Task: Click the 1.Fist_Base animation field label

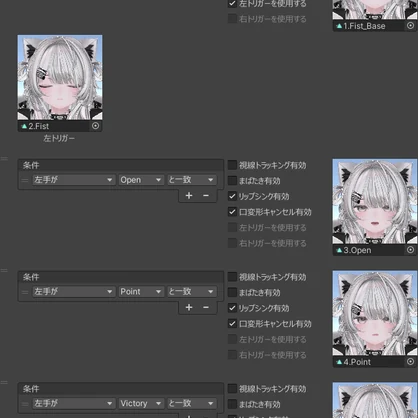Action: click(364, 26)
